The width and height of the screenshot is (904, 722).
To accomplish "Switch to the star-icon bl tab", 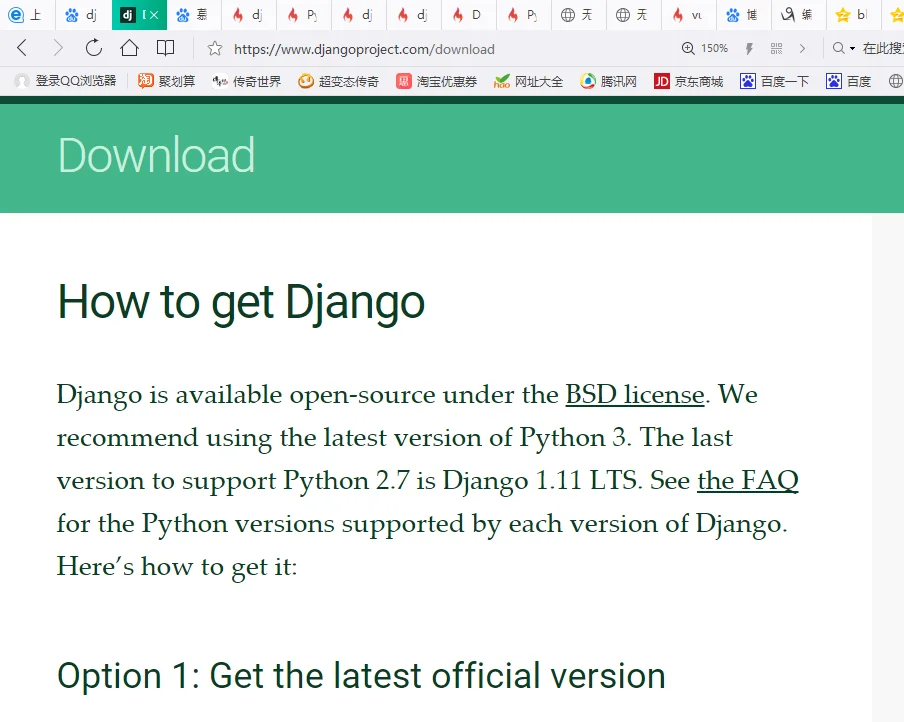I will [854, 15].
